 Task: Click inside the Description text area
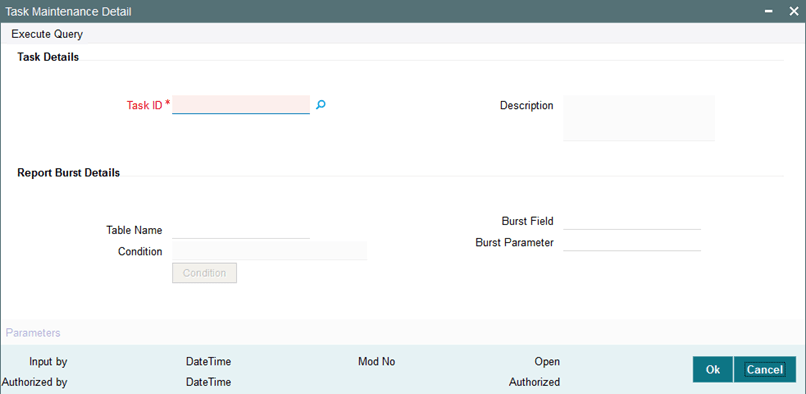click(639, 118)
